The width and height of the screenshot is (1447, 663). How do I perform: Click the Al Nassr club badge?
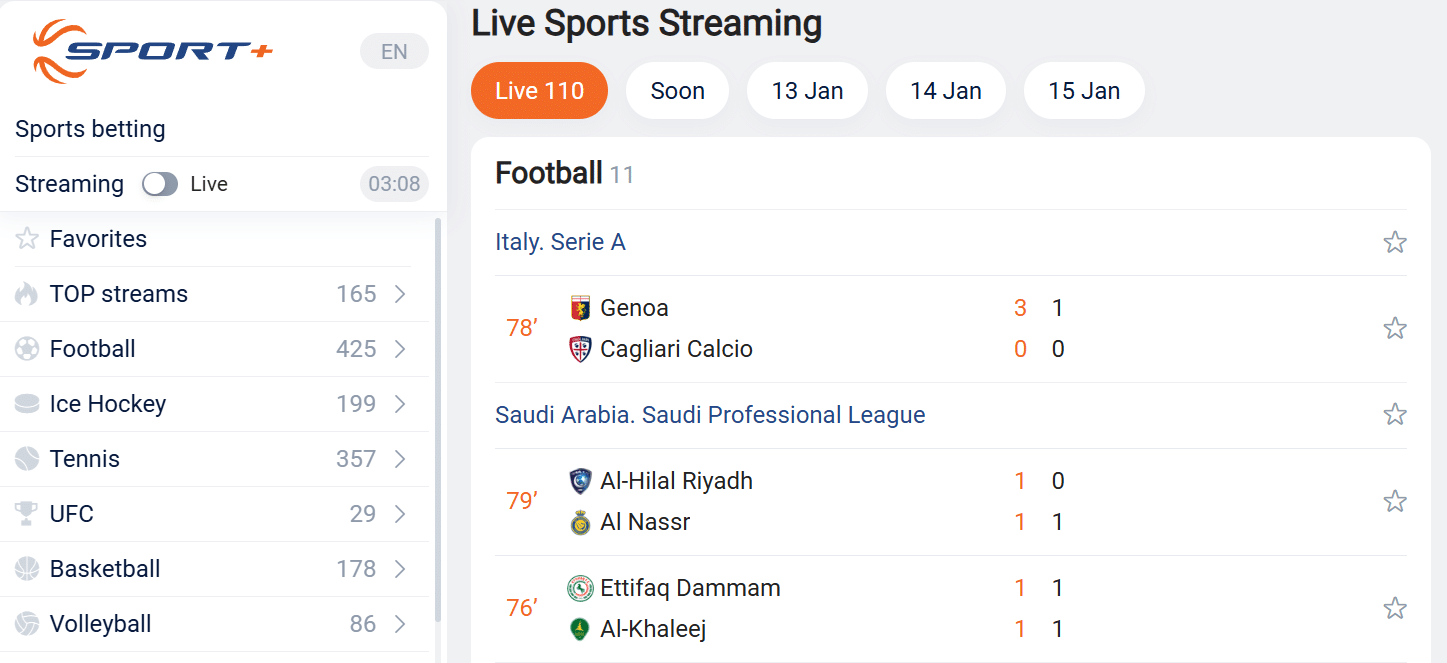[x=580, y=522]
